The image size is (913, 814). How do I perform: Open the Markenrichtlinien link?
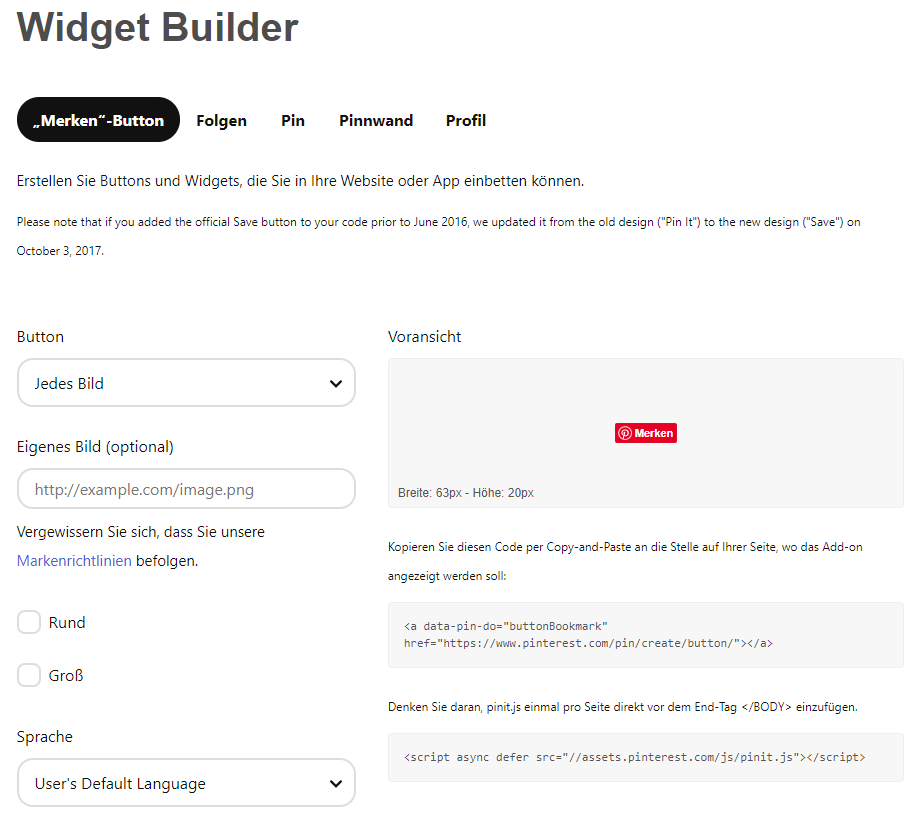click(74, 561)
